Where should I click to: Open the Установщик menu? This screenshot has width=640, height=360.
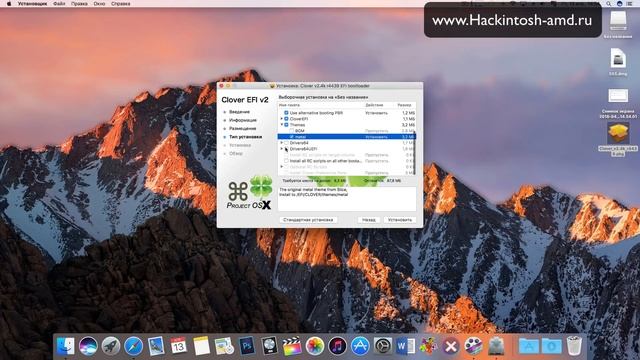click(32, 4)
